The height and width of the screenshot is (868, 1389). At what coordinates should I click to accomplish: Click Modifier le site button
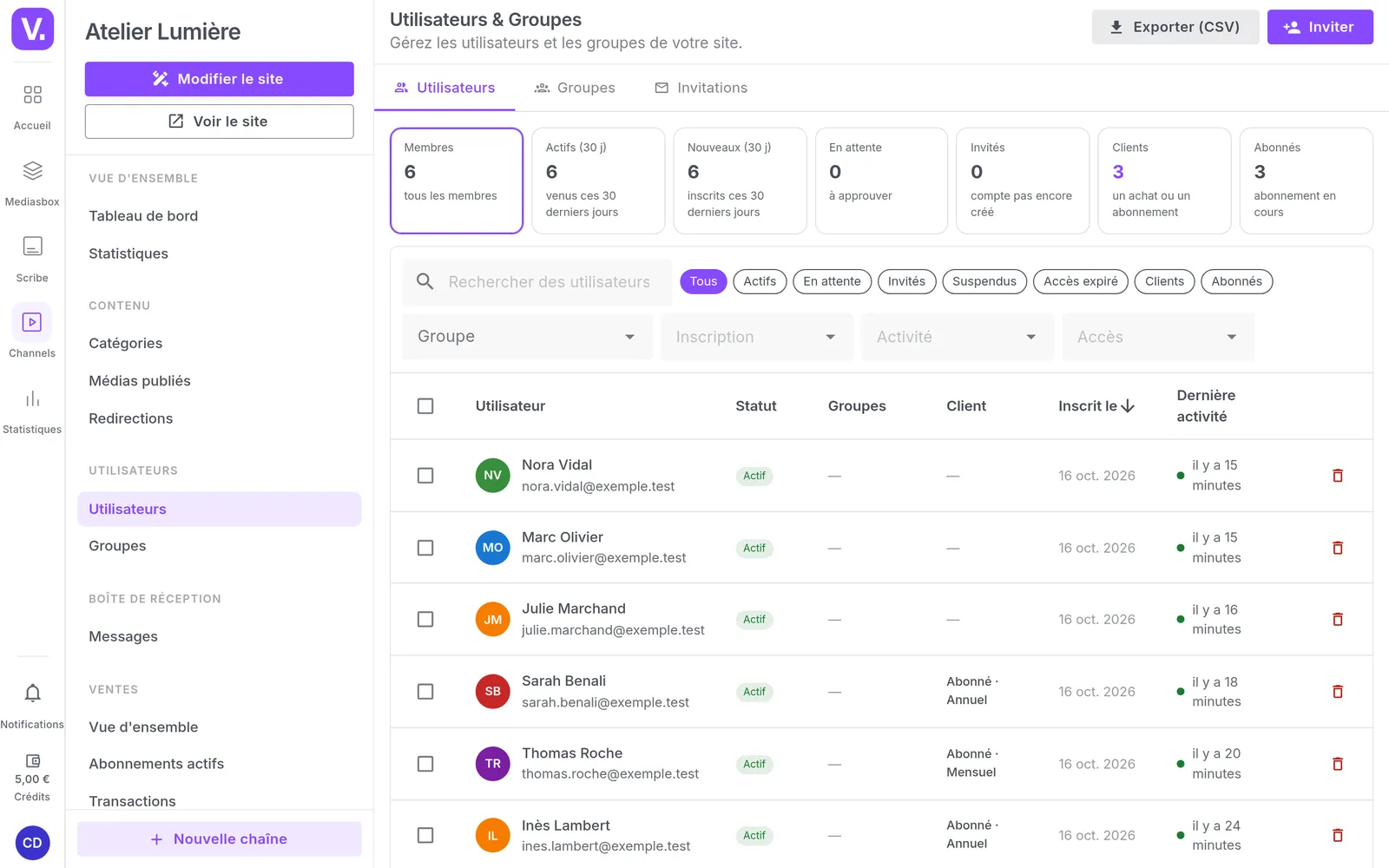pos(219,79)
